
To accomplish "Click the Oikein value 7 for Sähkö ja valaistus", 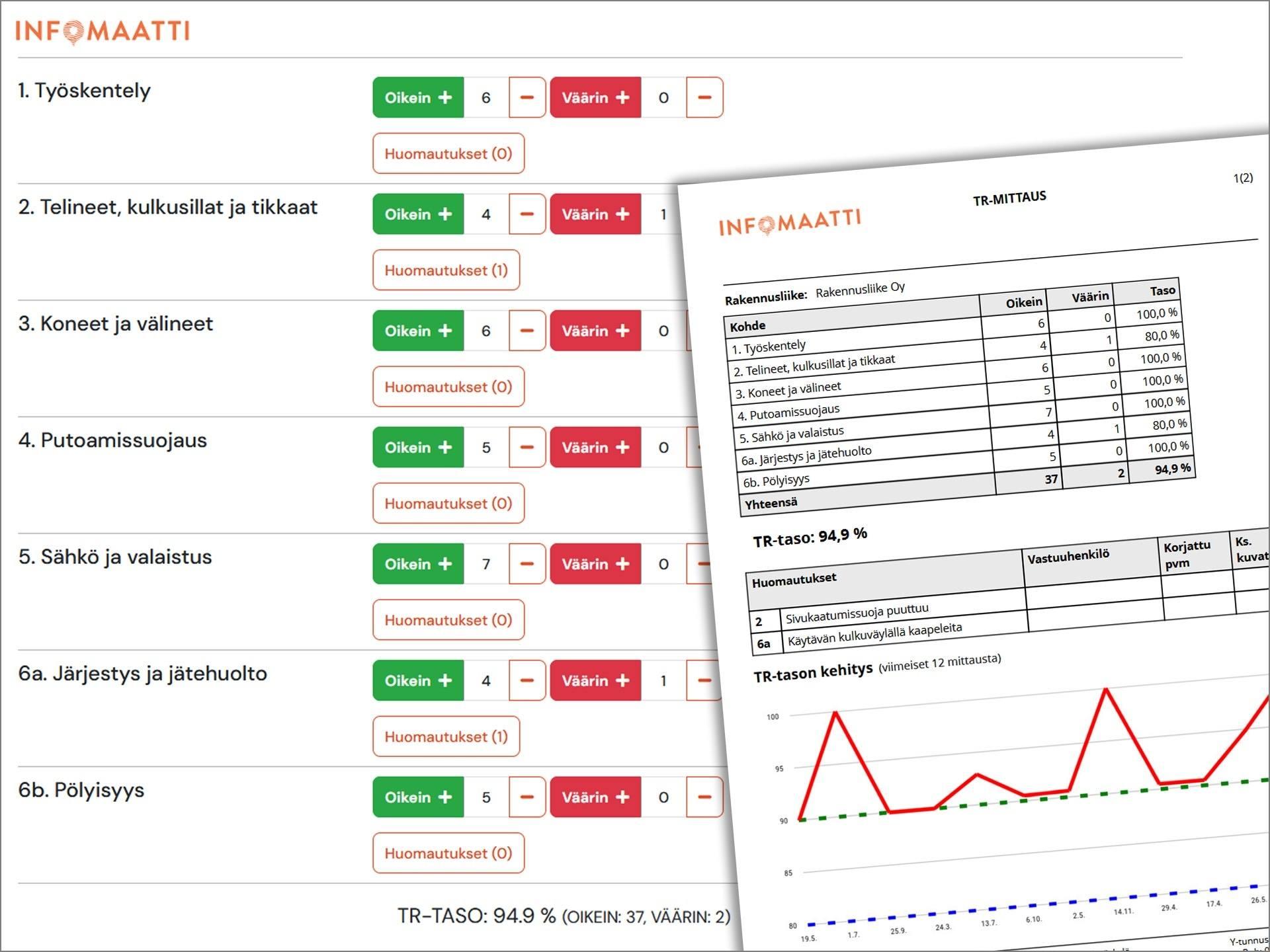I will click(486, 564).
